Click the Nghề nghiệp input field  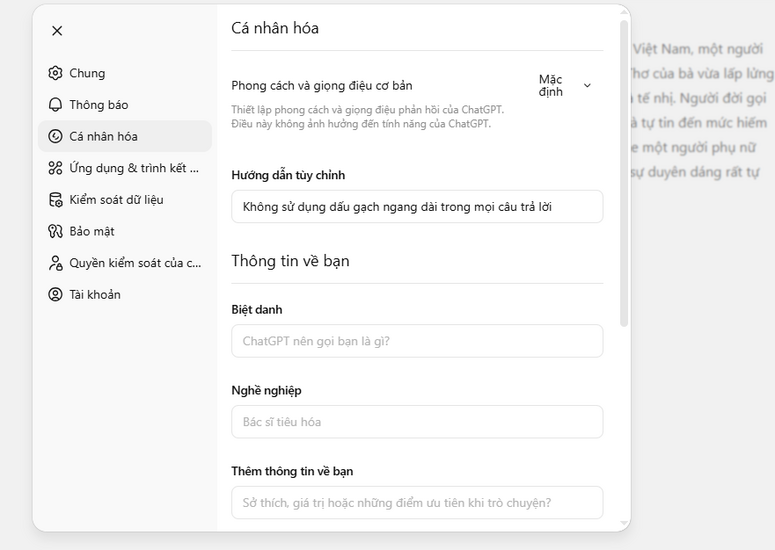[417, 422]
